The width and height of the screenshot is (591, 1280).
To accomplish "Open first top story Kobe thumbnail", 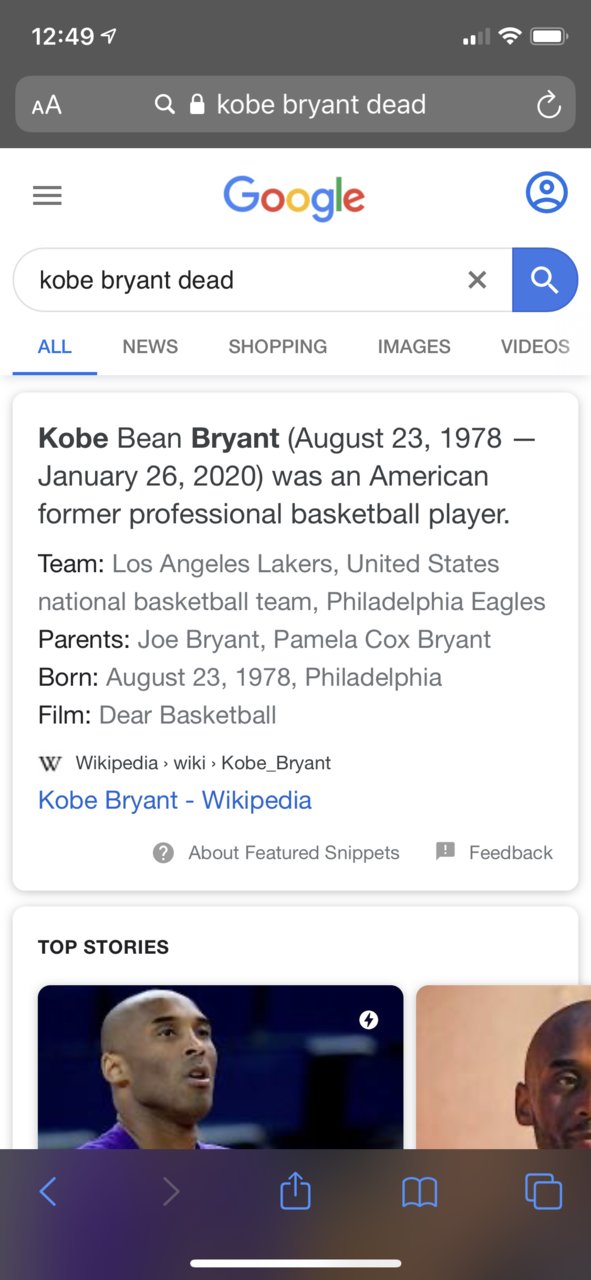I will tap(220, 1067).
